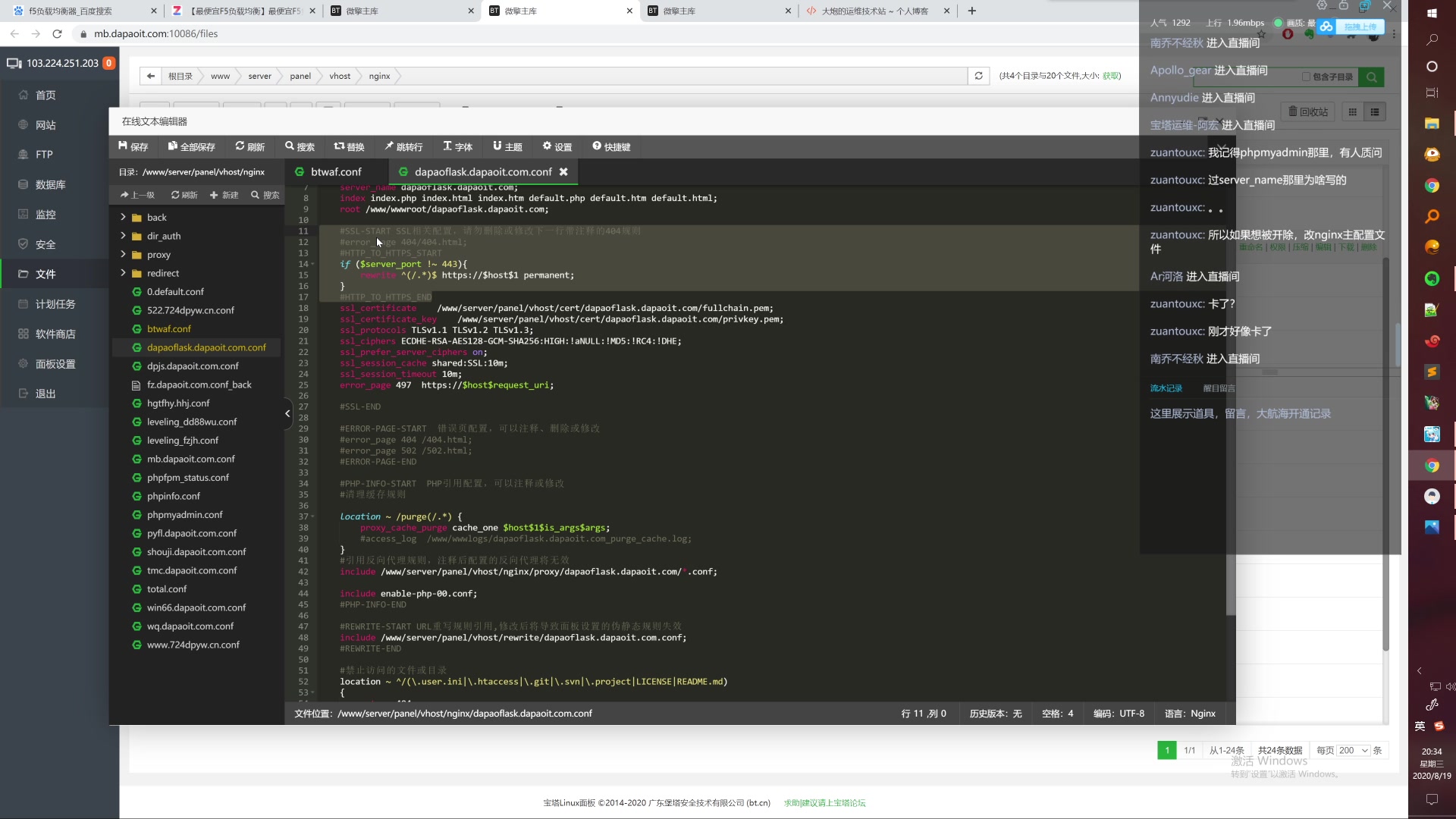1456x819 pixels.
Task: Open the 每页 200 per-page dropdown
Action: pos(1354,750)
